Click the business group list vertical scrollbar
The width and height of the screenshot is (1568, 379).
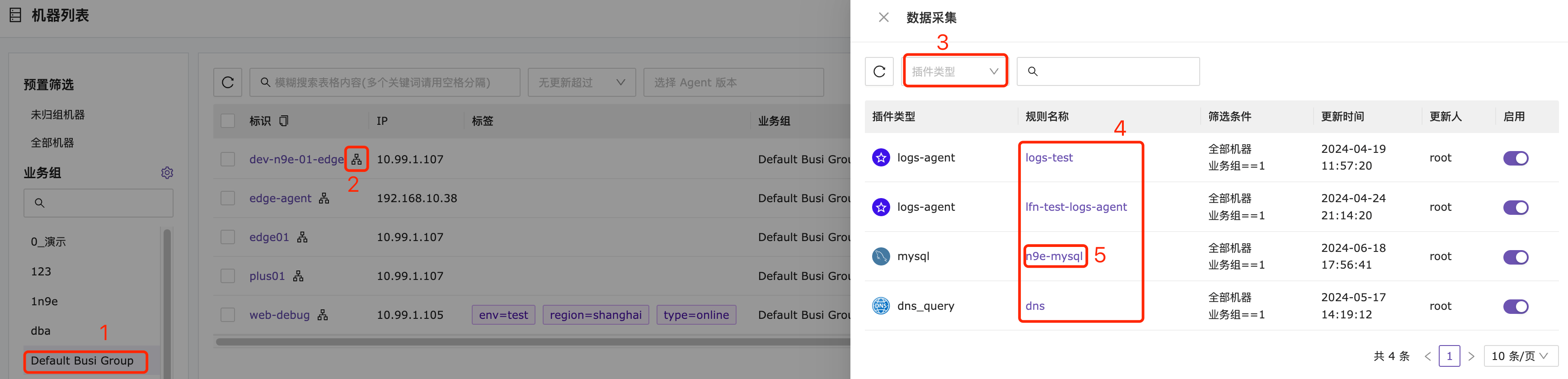point(167,303)
